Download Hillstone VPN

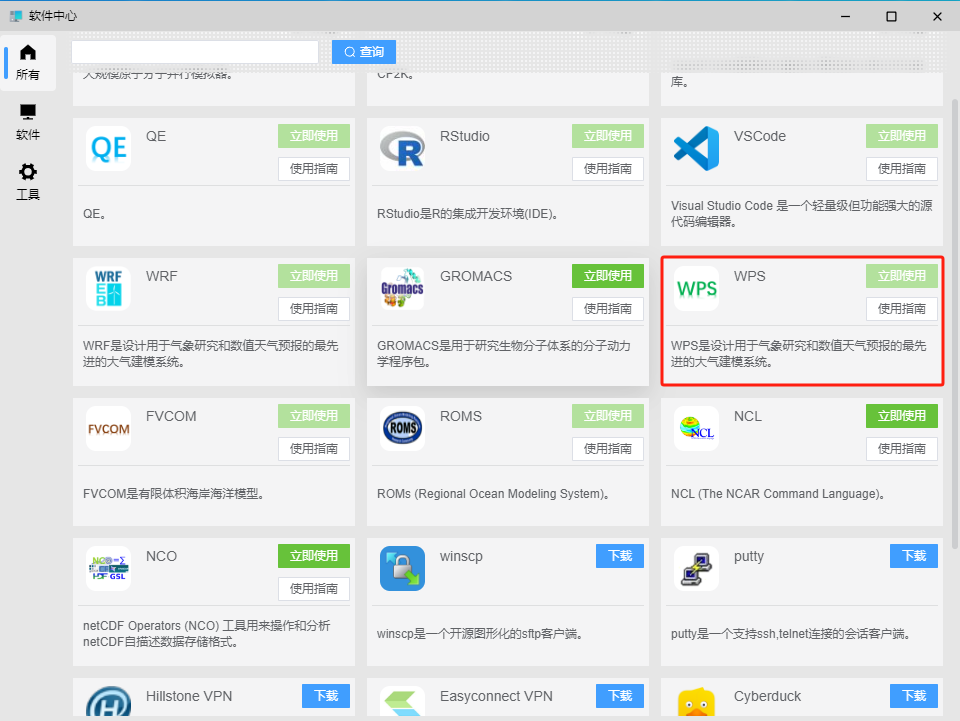pyautogui.click(x=326, y=697)
